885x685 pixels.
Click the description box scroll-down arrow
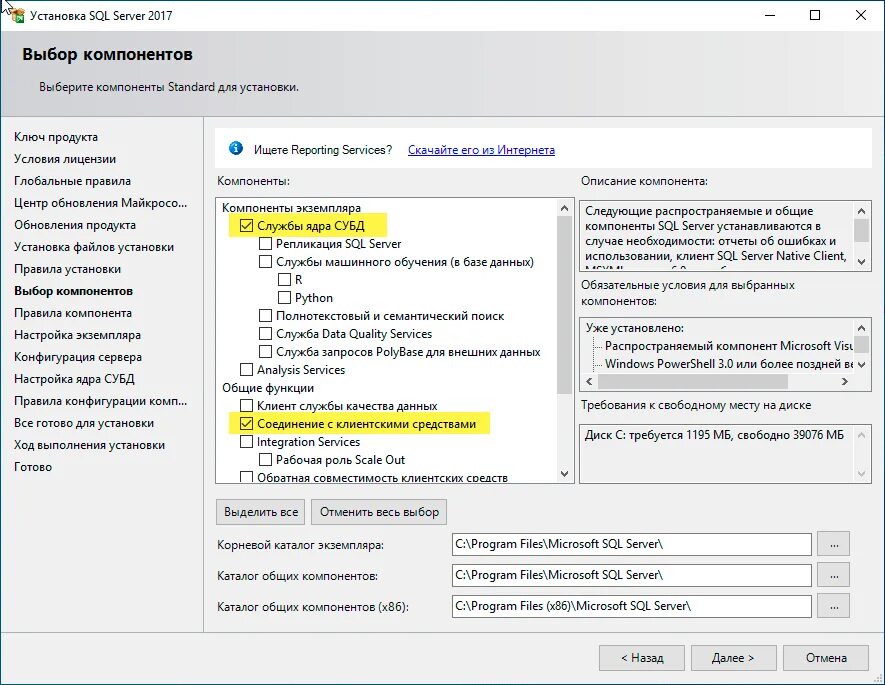[861, 261]
